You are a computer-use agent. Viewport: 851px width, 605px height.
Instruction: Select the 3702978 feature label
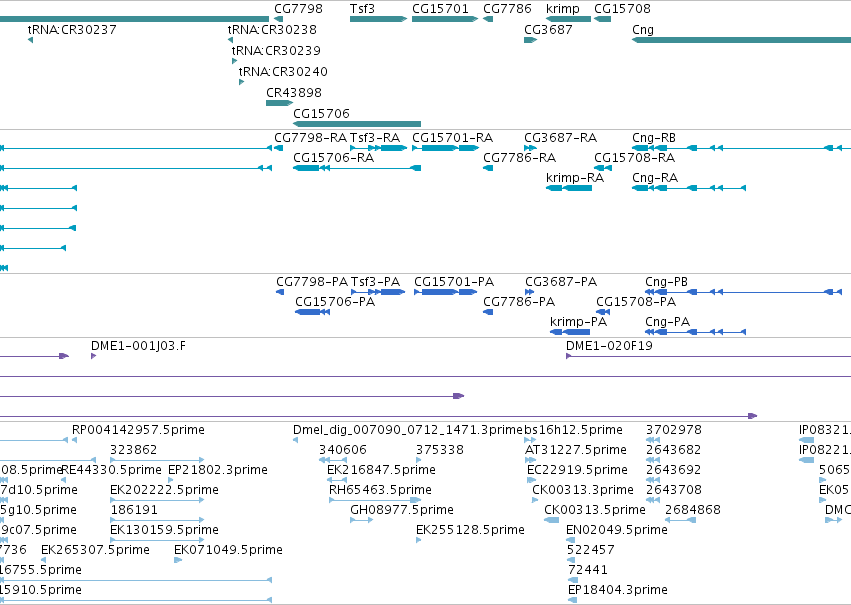[673, 430]
